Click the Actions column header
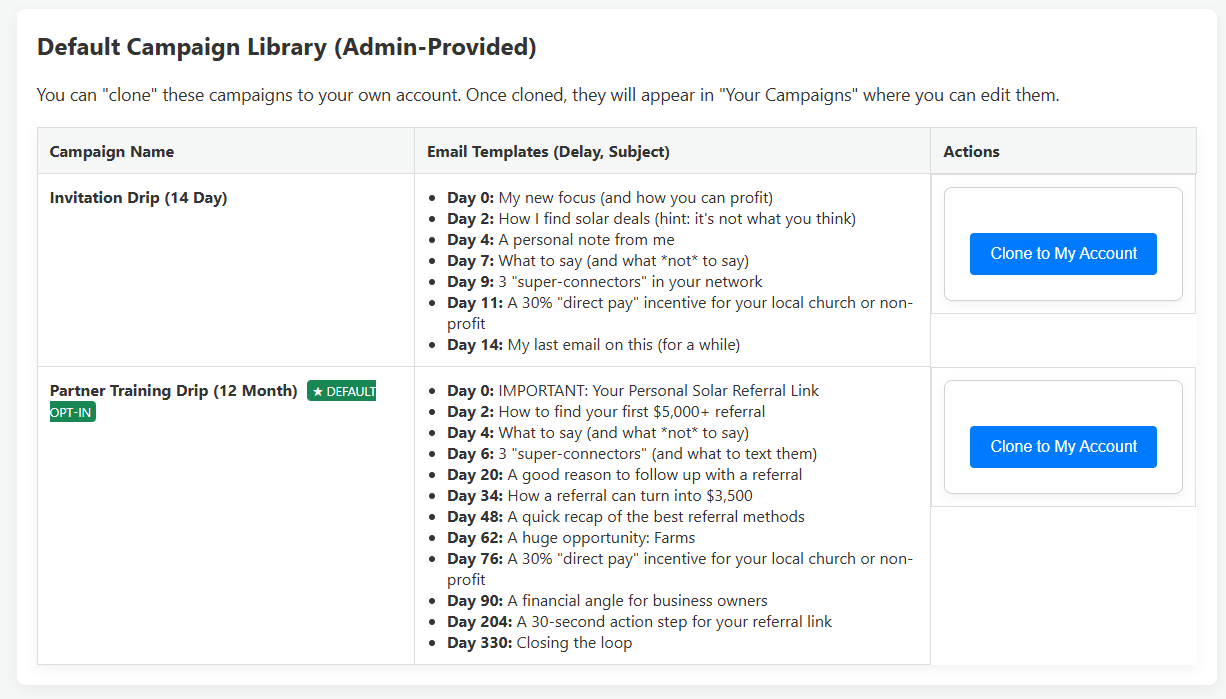 [971, 151]
